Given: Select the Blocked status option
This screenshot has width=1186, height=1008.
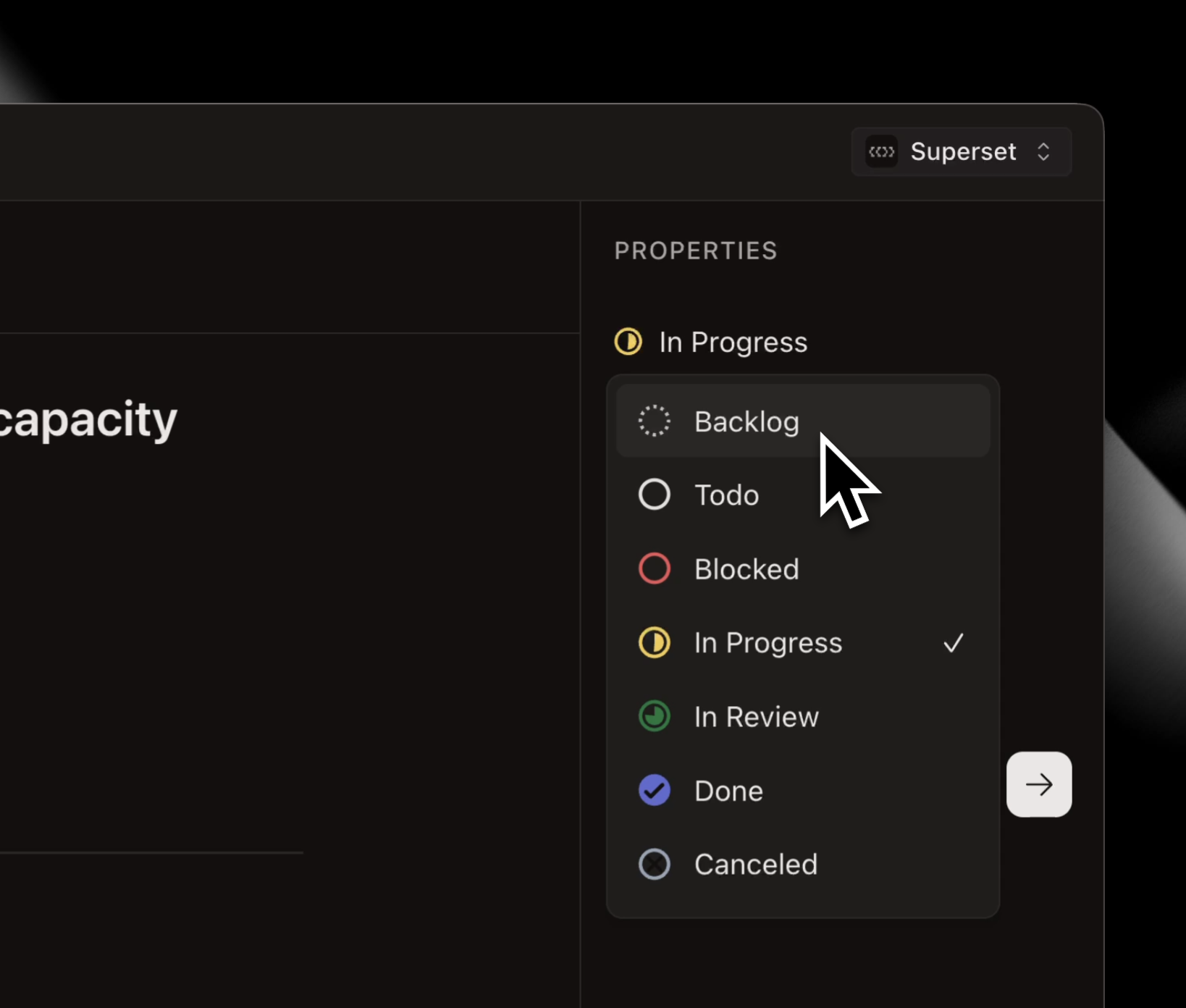Looking at the screenshot, I should coord(746,568).
